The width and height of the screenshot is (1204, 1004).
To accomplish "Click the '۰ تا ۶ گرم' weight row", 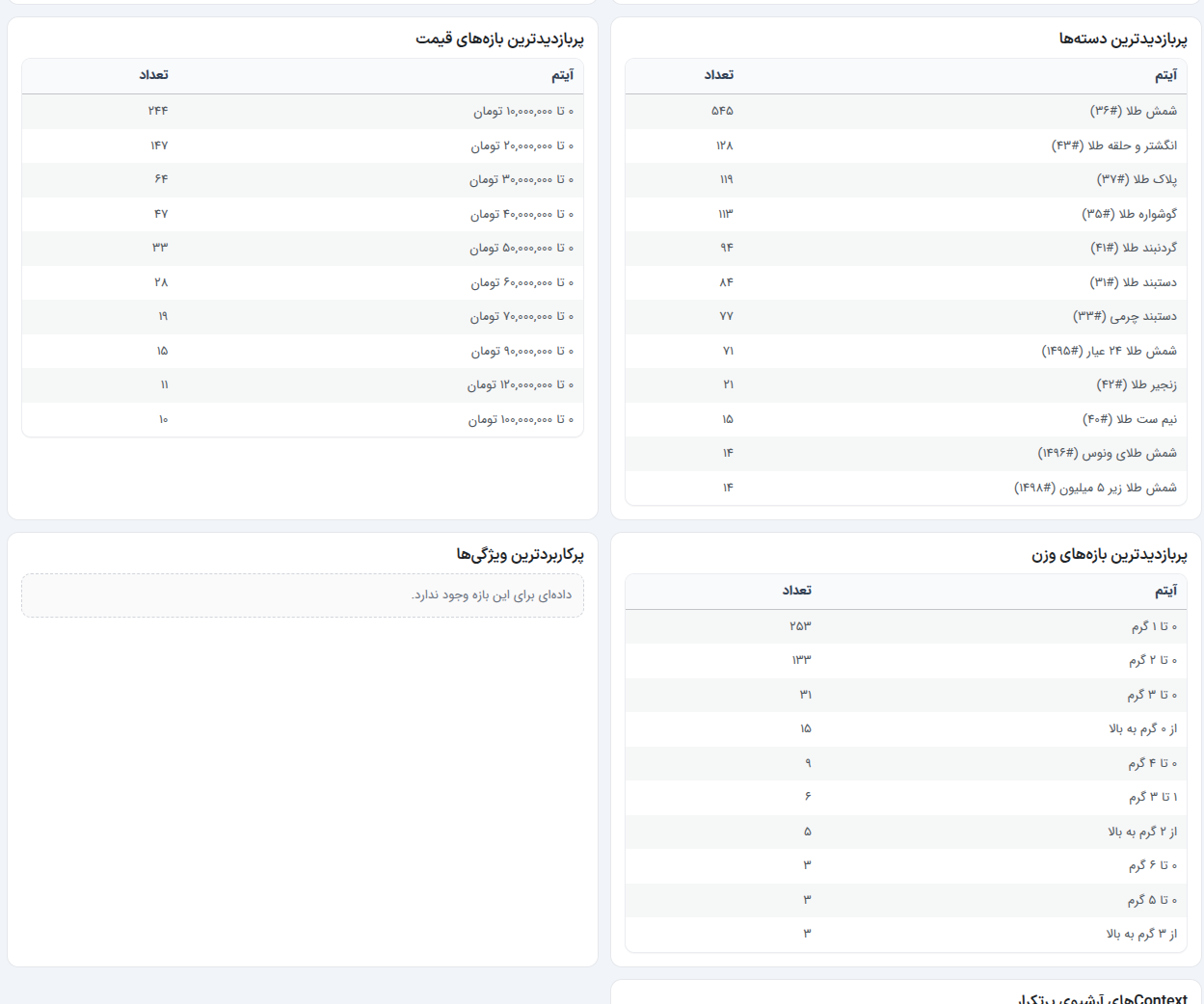I will coord(906,866).
